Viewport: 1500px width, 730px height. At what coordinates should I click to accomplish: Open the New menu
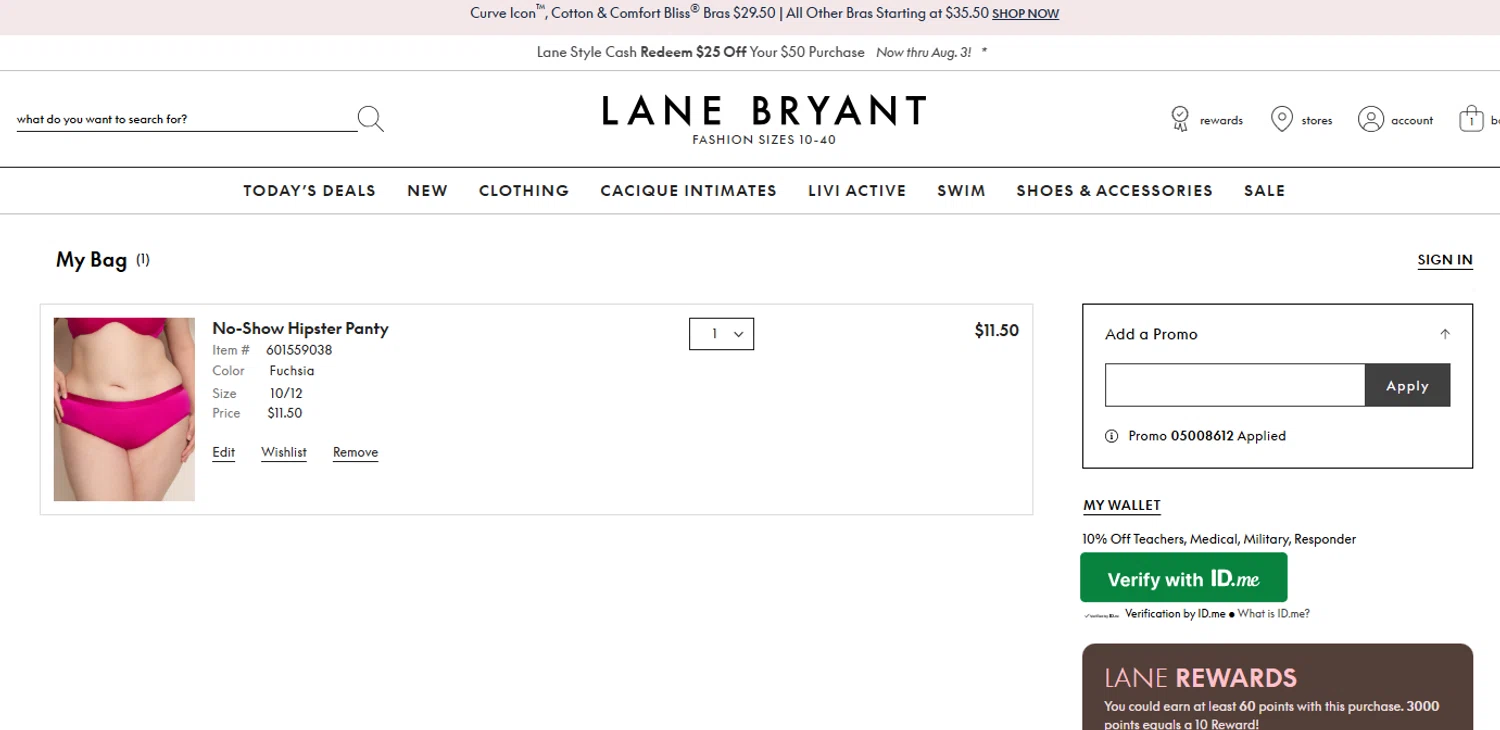point(427,190)
